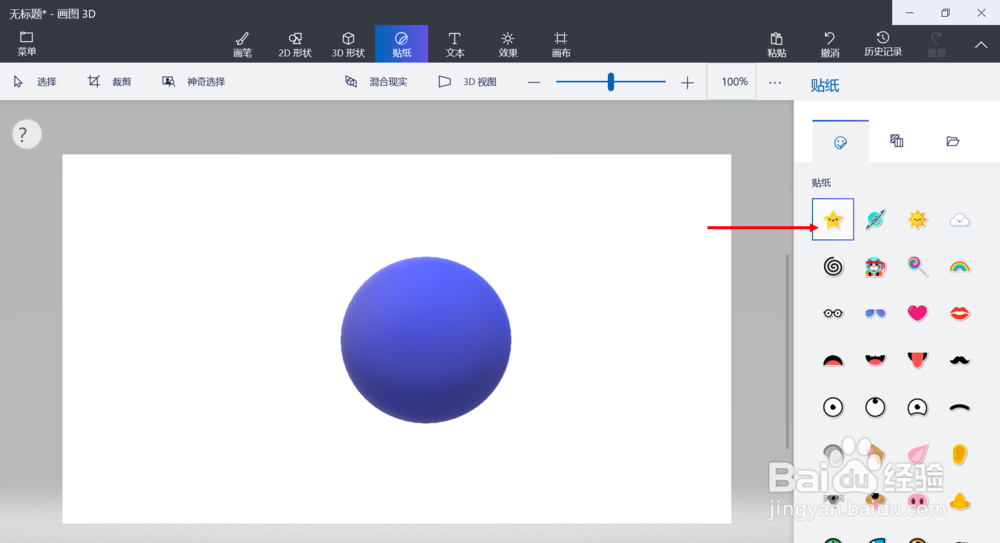Choose the swirl lollipop sticker
This screenshot has height=543, width=1000.
[x=917, y=266]
